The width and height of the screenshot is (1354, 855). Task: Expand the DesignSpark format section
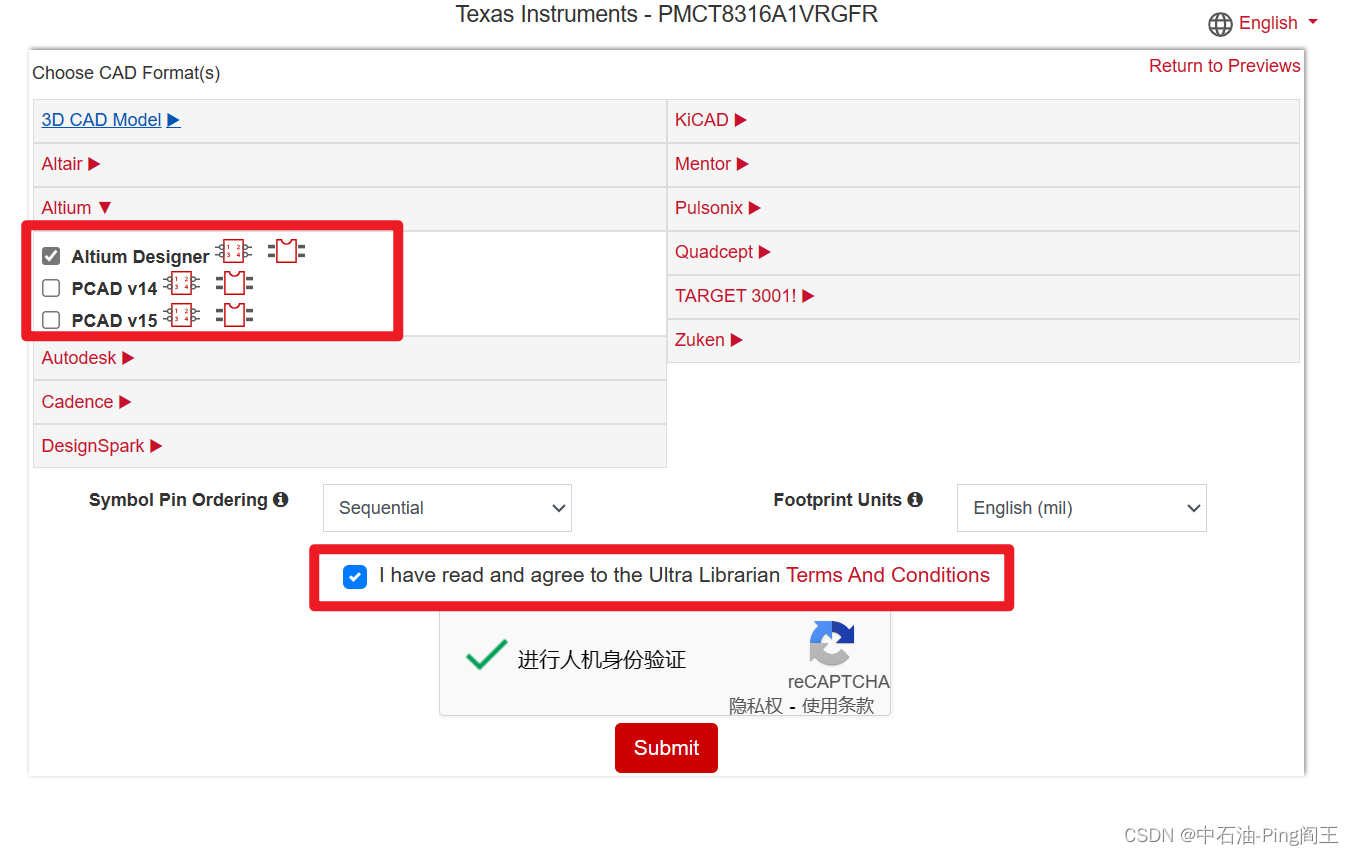102,446
